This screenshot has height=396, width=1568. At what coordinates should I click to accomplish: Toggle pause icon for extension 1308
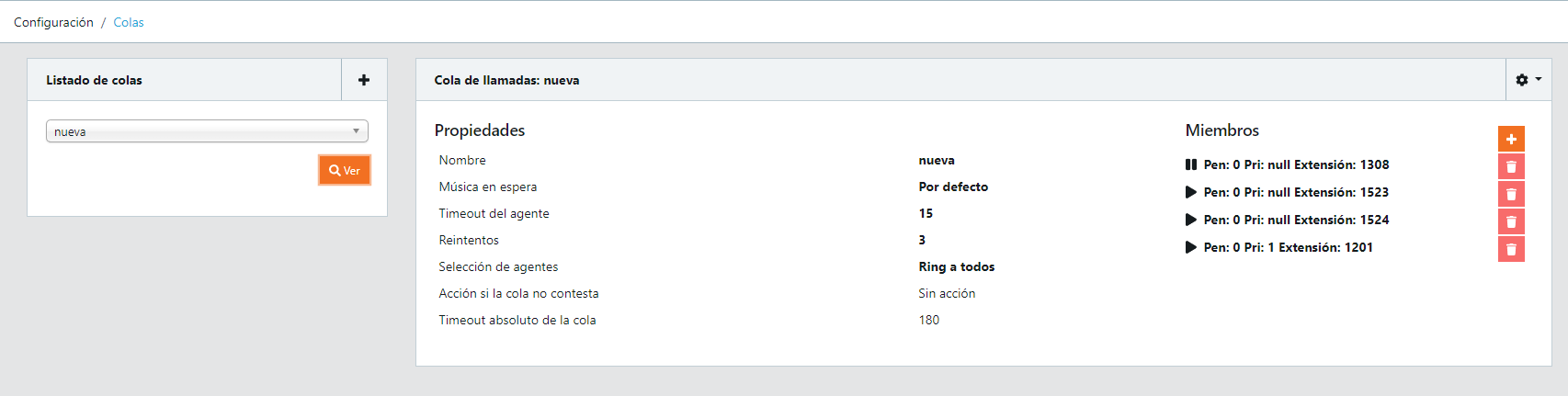(1191, 164)
